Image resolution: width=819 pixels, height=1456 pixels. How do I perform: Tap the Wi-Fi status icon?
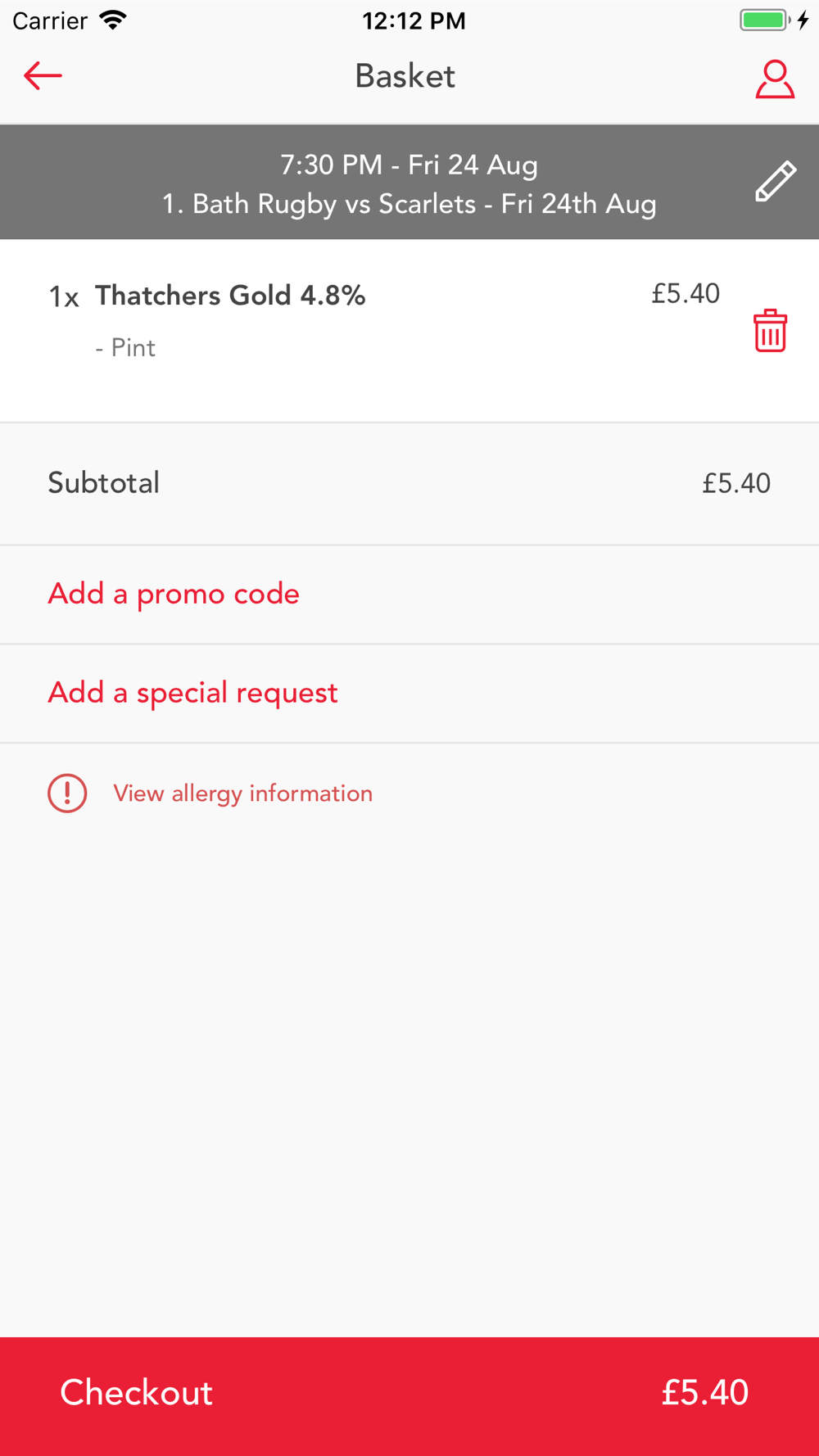pyautogui.click(x=113, y=20)
